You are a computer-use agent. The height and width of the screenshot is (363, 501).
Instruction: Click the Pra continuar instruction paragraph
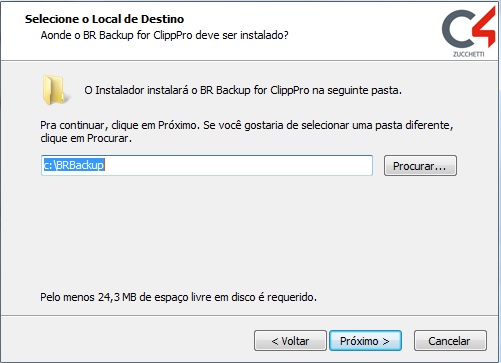[x=247, y=132]
